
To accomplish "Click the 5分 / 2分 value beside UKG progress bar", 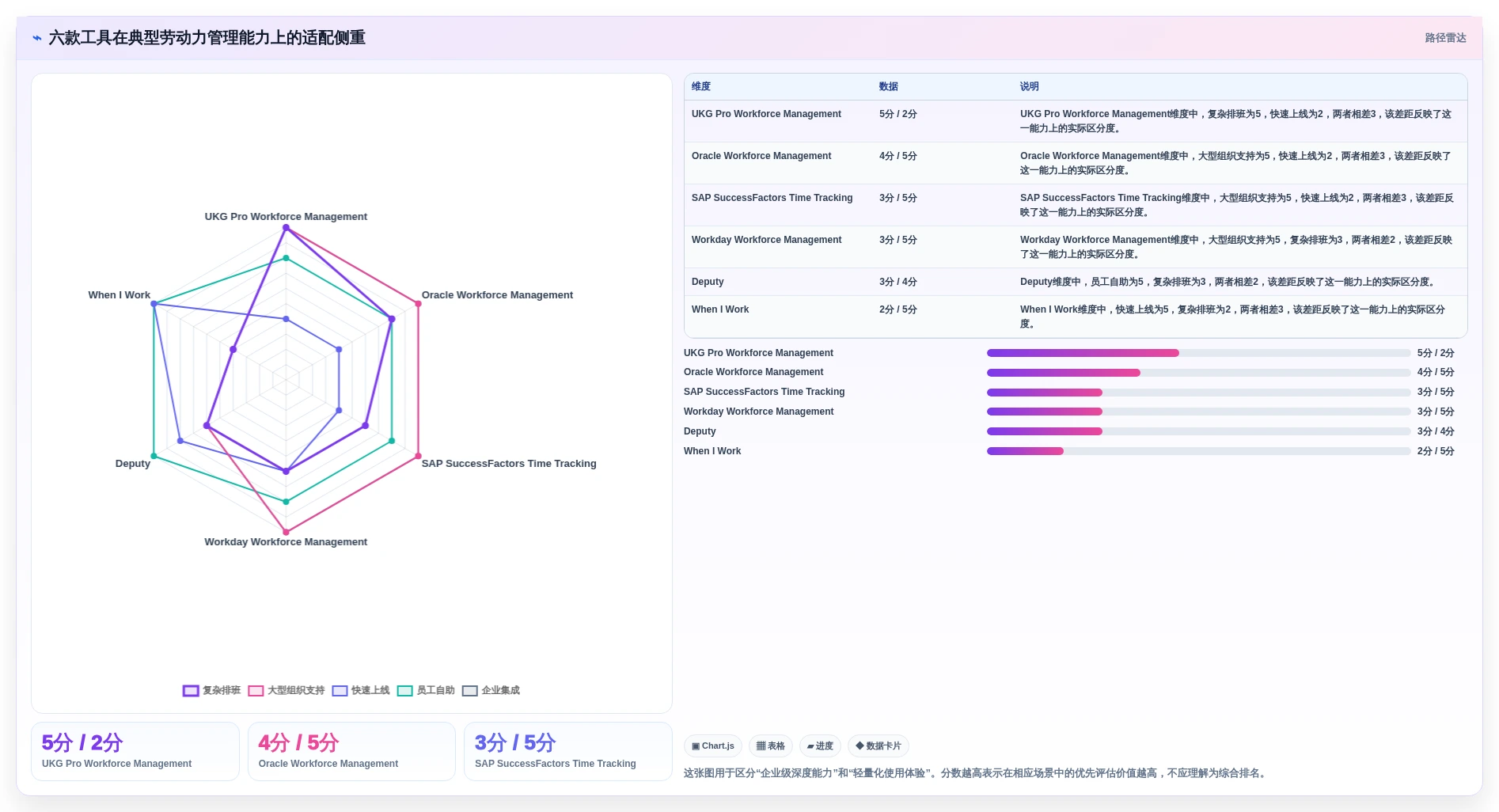I will [1436, 353].
